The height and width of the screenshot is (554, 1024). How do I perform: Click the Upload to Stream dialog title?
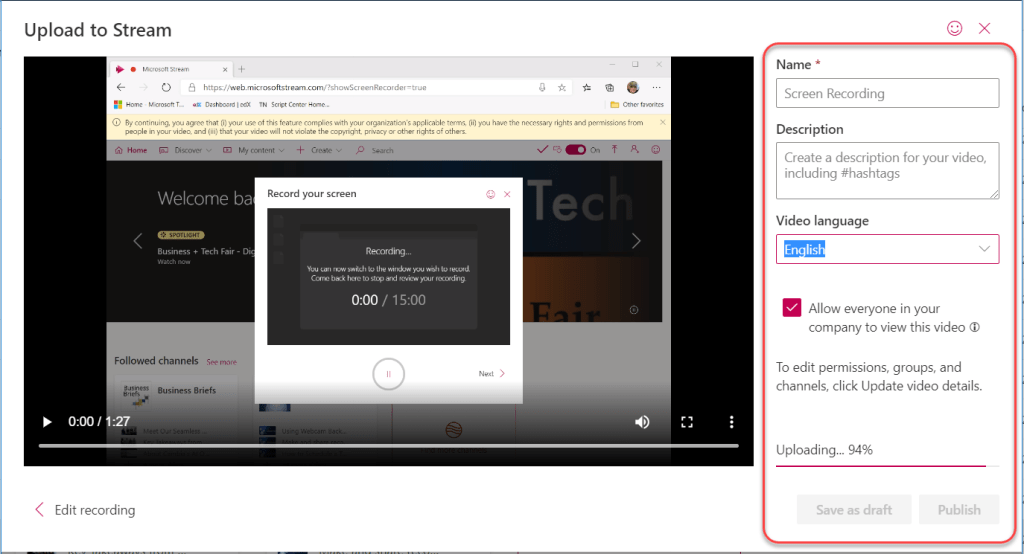click(x=98, y=30)
